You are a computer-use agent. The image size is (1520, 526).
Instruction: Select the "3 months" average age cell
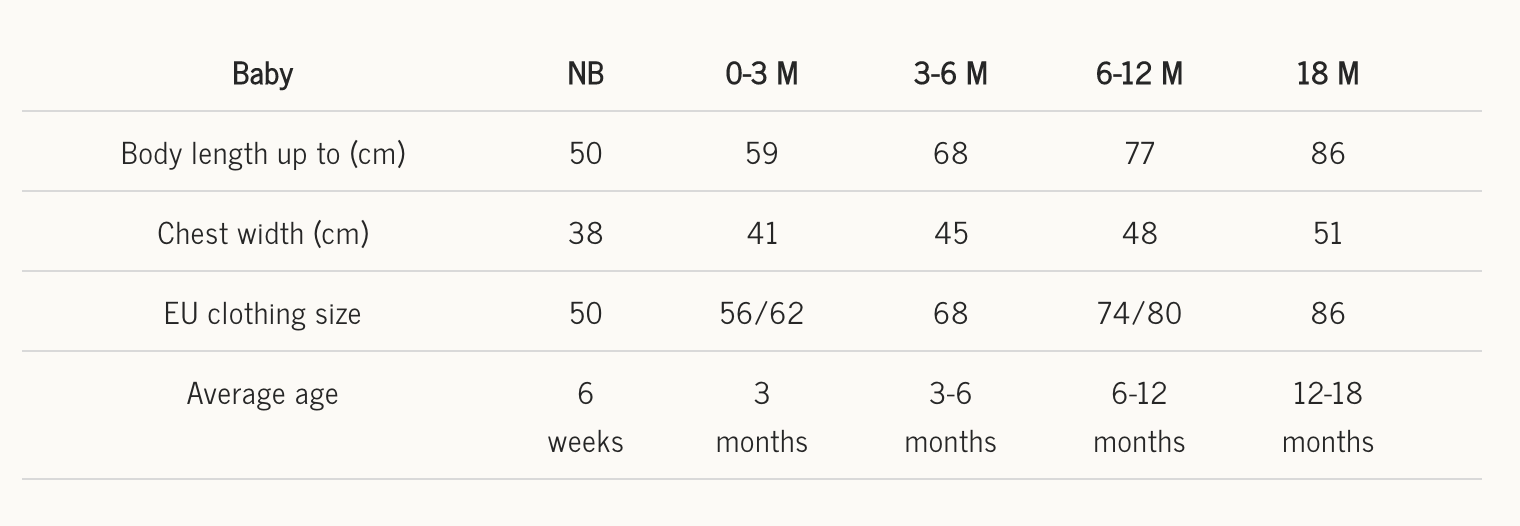pos(762,417)
